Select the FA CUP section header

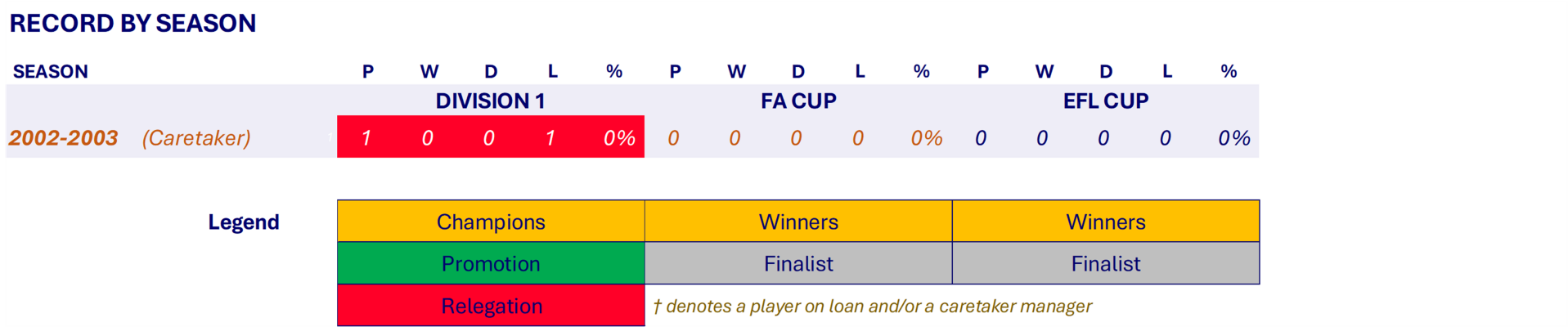coord(798,101)
